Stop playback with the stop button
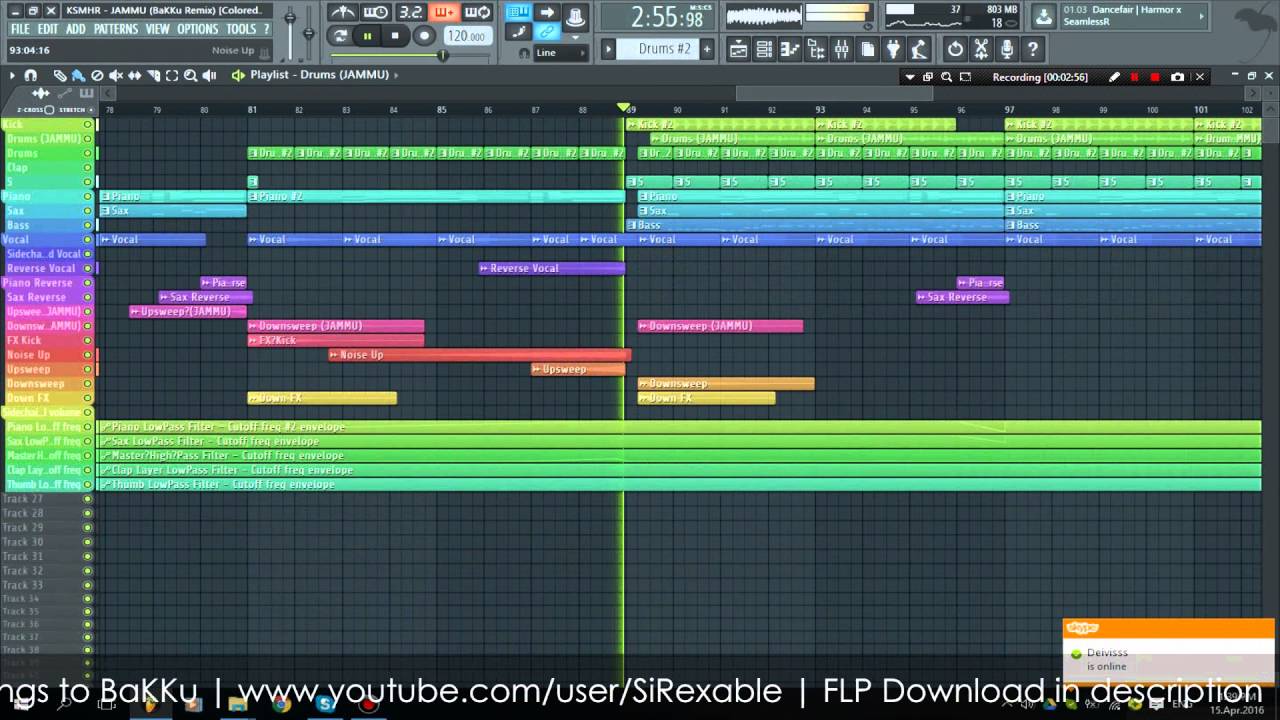1280x720 pixels. [x=395, y=35]
